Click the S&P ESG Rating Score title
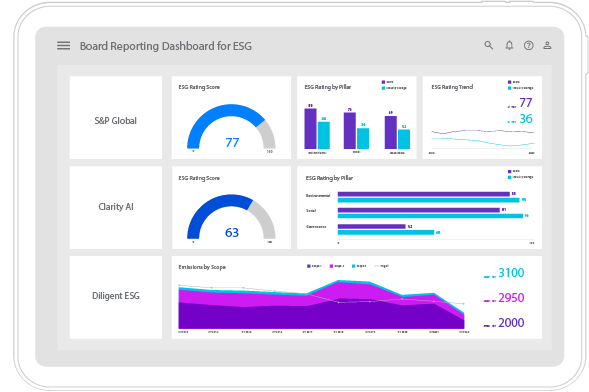Viewport: 589px width, 392px height. point(199,87)
